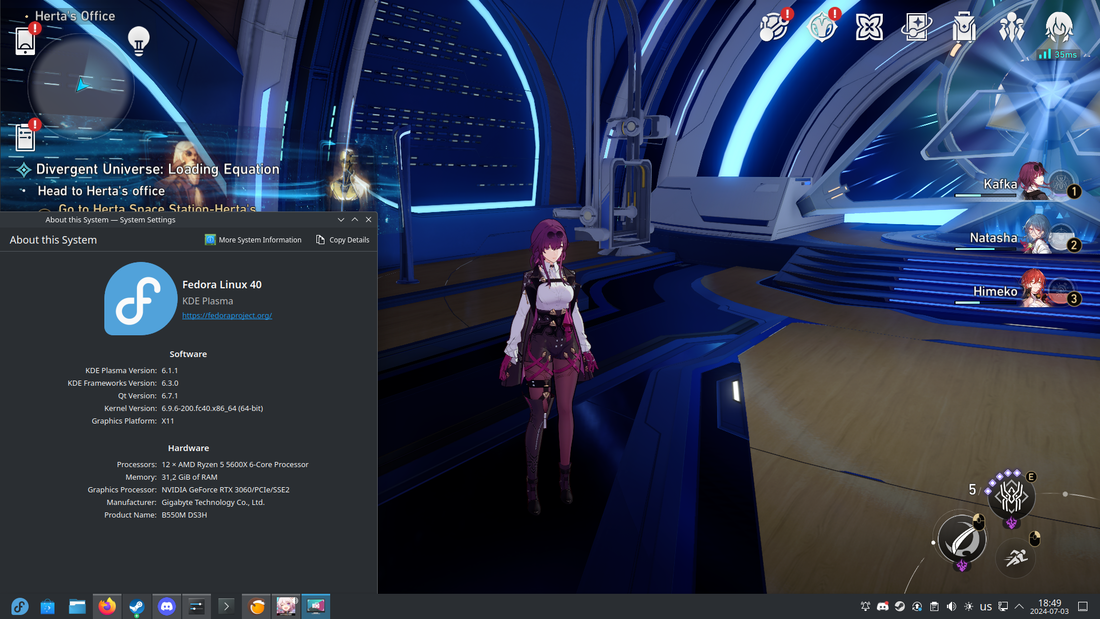Viewport: 1100px width, 619px height.
Task: Open the backpack inventory icon
Action: 964,28
